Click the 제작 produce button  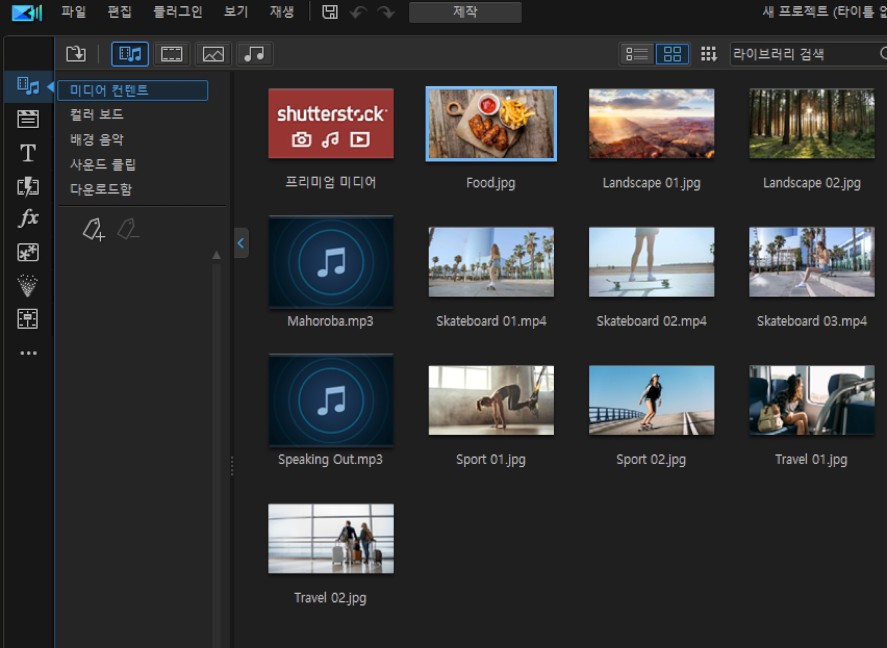[465, 12]
